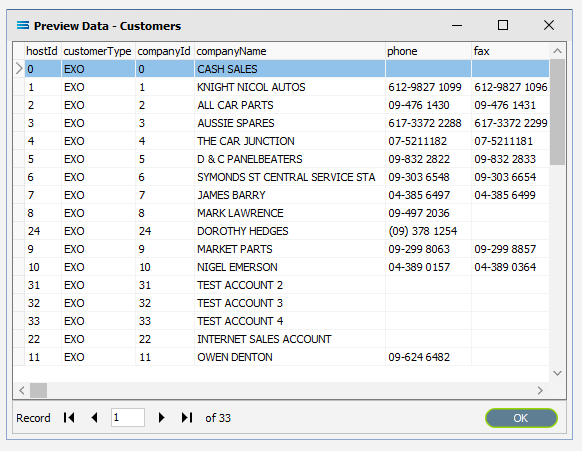Go to the previous record
The height and width of the screenshot is (451, 582).
pyautogui.click(x=95, y=418)
